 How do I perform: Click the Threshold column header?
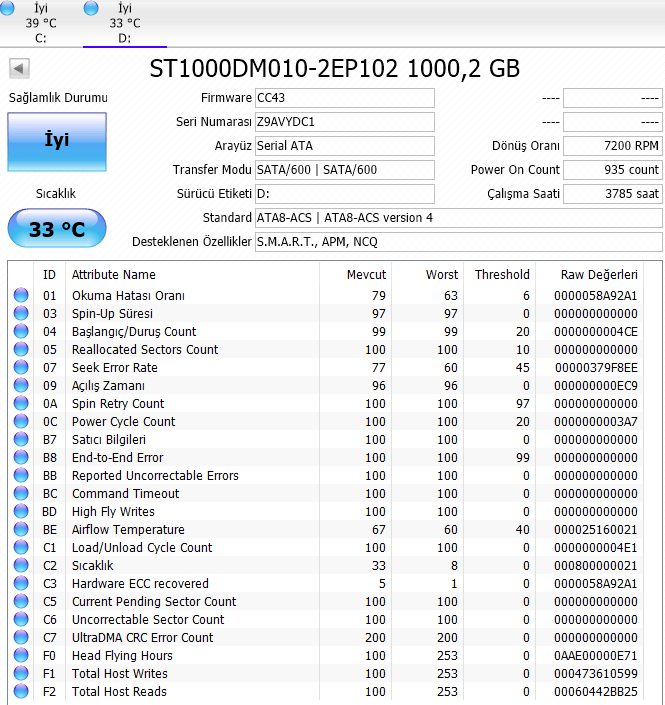click(500, 275)
